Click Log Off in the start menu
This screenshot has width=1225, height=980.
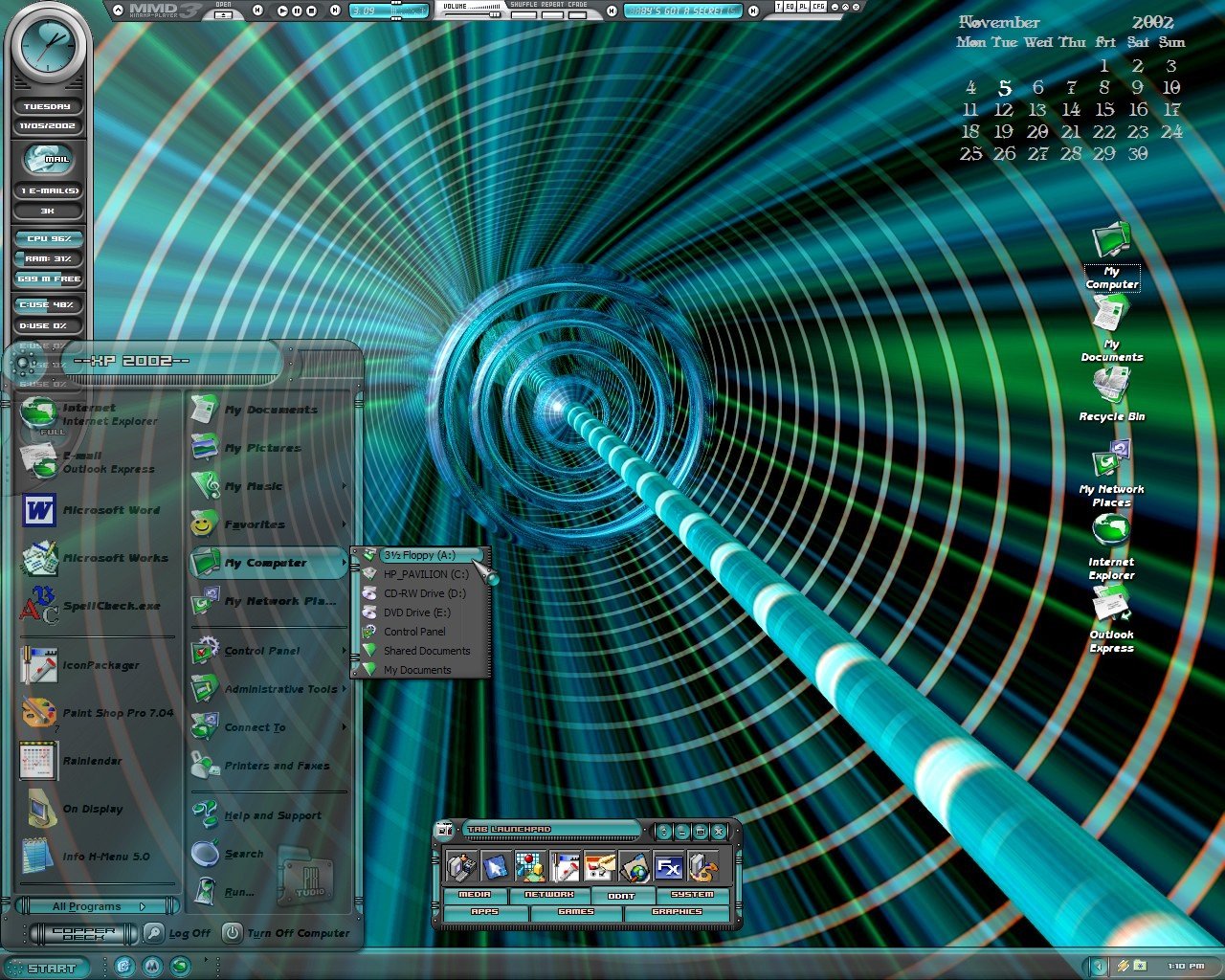tap(178, 933)
